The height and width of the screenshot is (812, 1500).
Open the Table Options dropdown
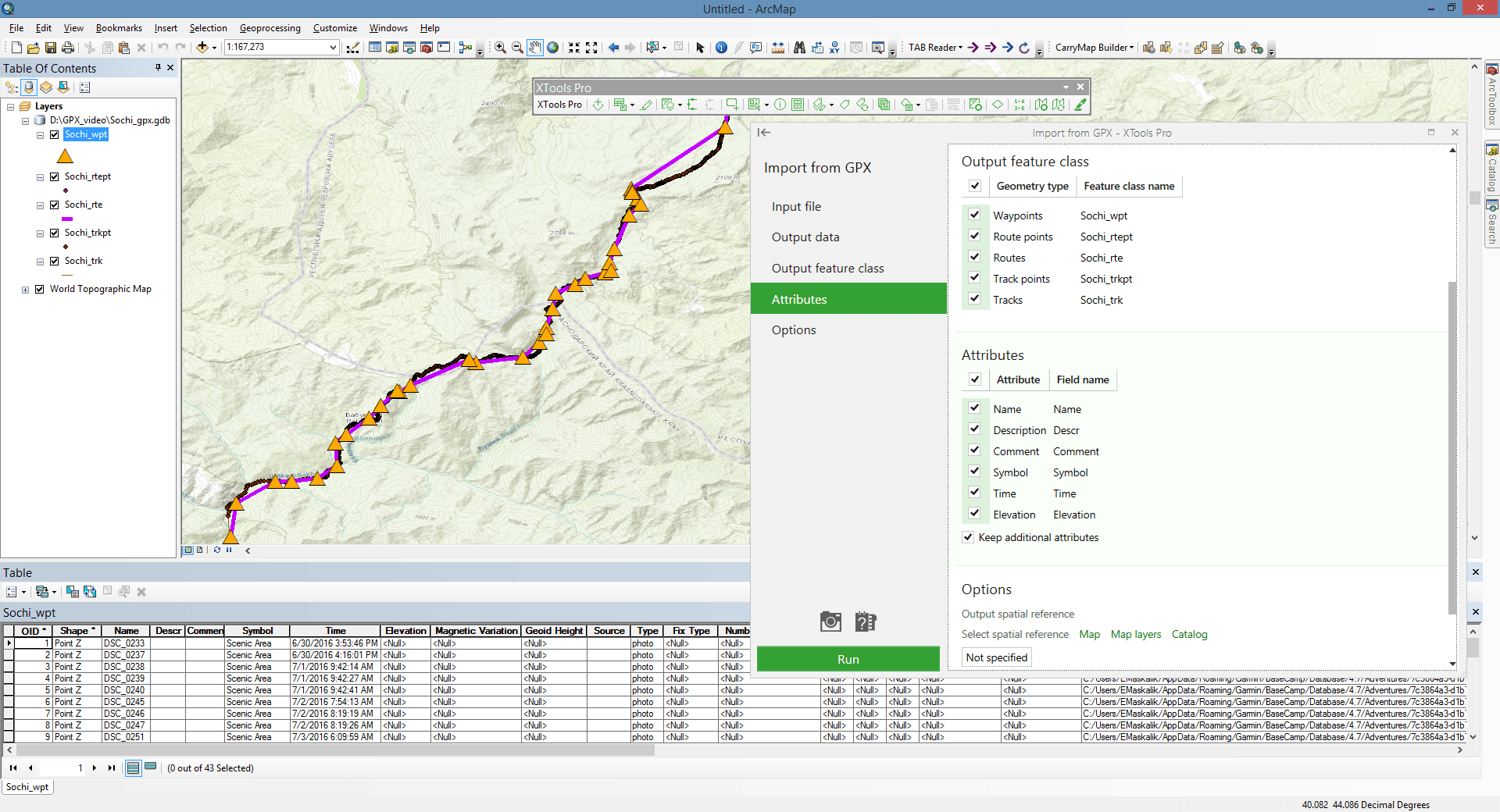point(16,592)
